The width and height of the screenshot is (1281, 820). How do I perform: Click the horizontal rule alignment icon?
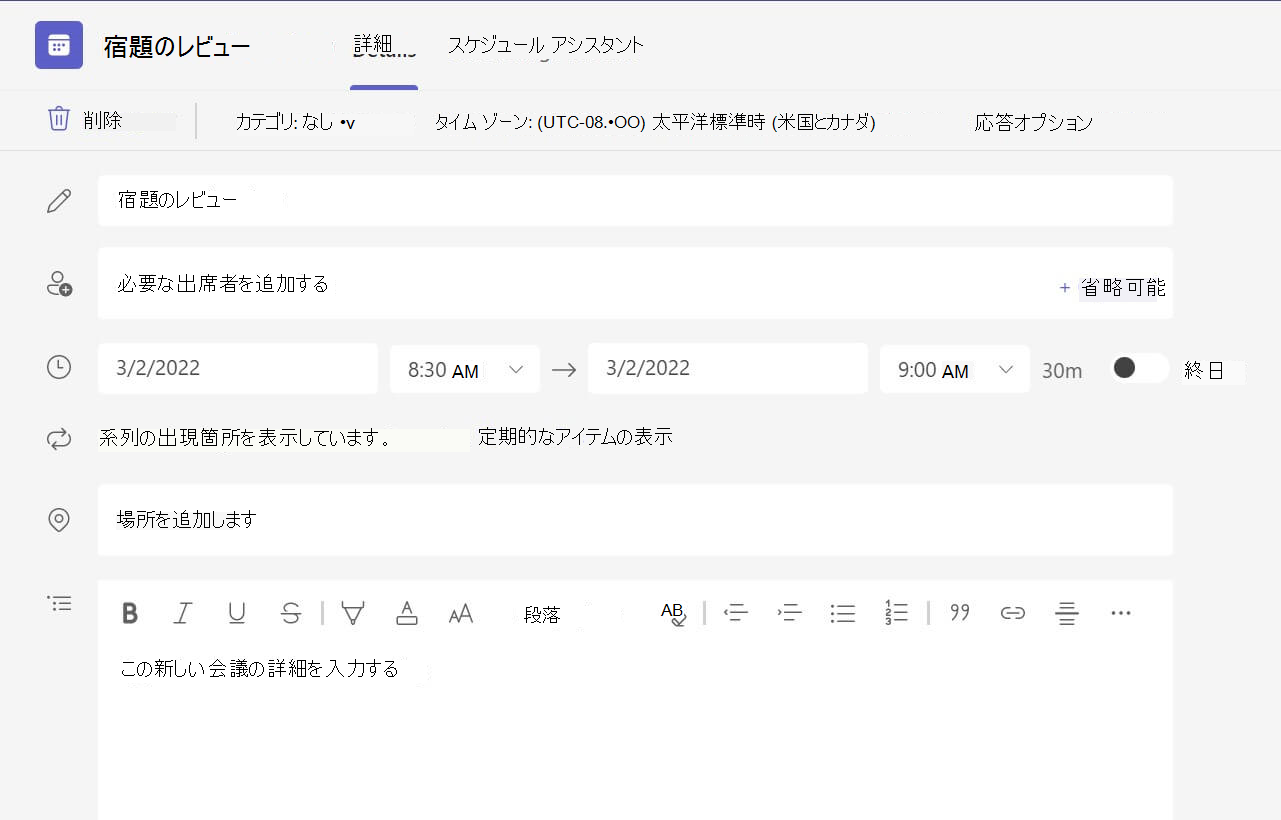1067,614
